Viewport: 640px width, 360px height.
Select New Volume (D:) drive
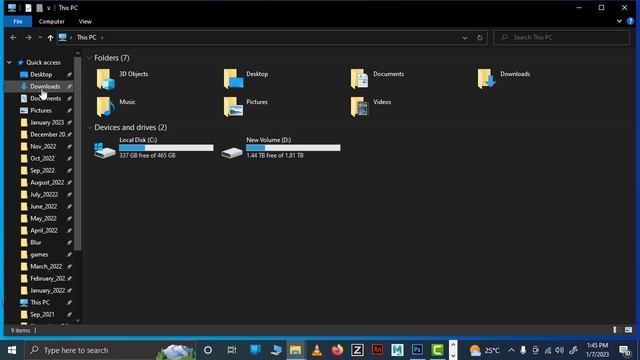tap(281, 148)
